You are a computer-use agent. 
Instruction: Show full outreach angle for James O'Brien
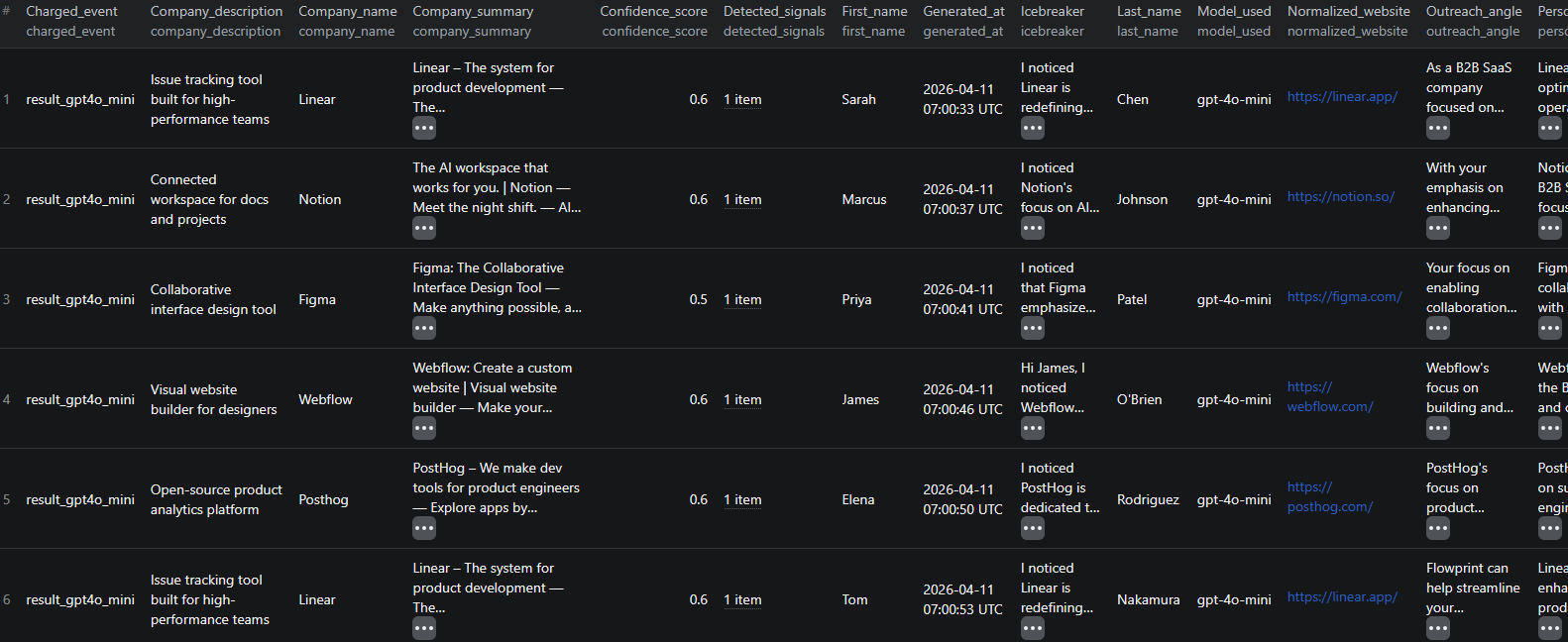[x=1438, y=428]
